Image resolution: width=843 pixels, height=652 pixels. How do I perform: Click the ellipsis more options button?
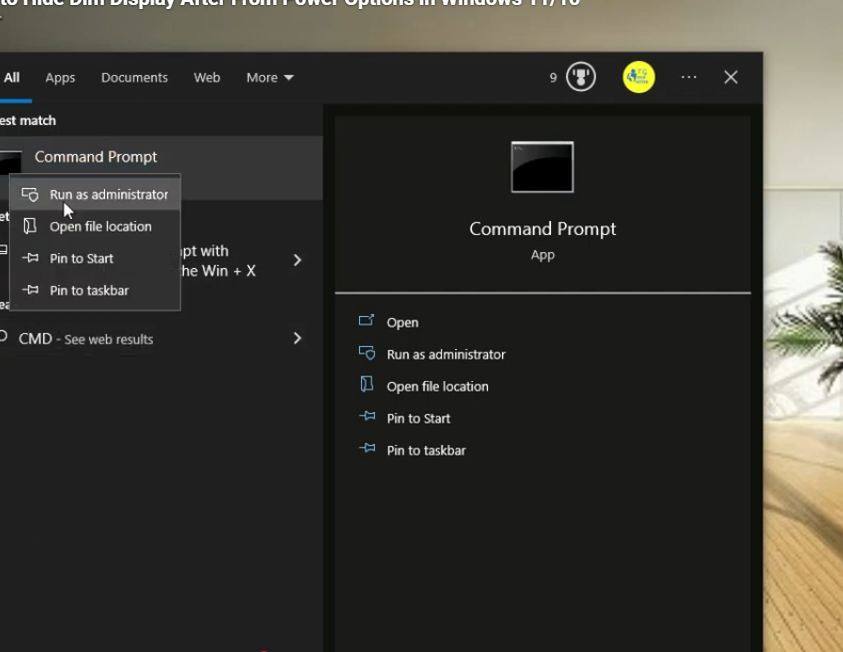[688, 76]
